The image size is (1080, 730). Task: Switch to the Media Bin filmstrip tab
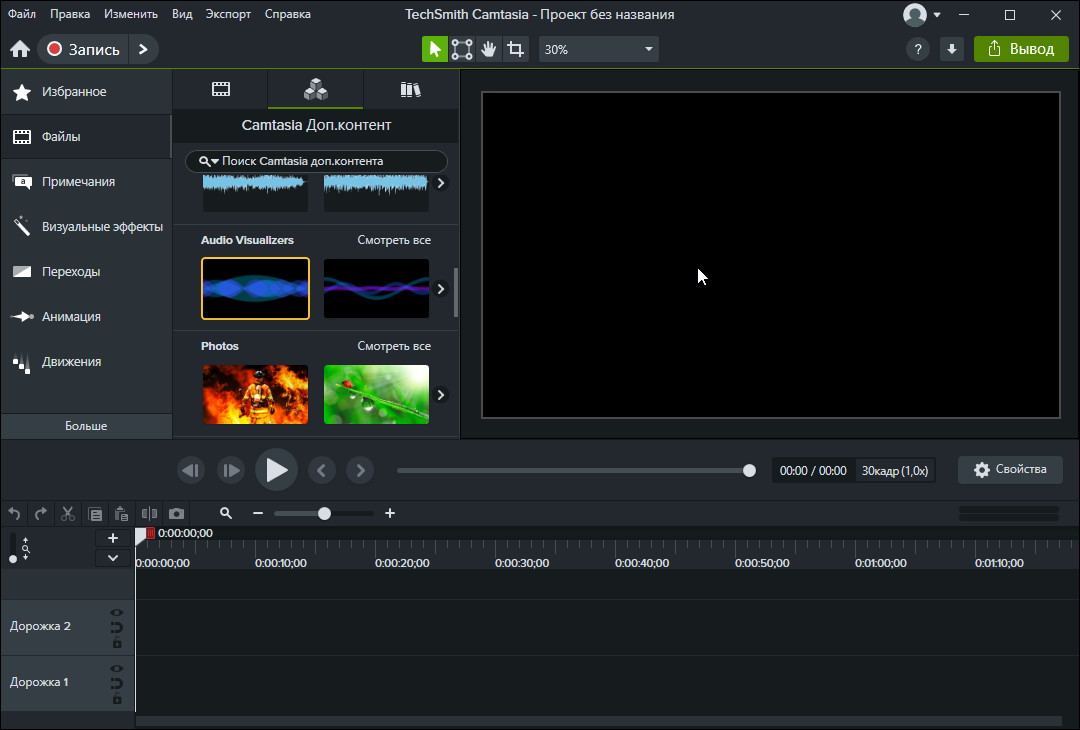pos(220,89)
